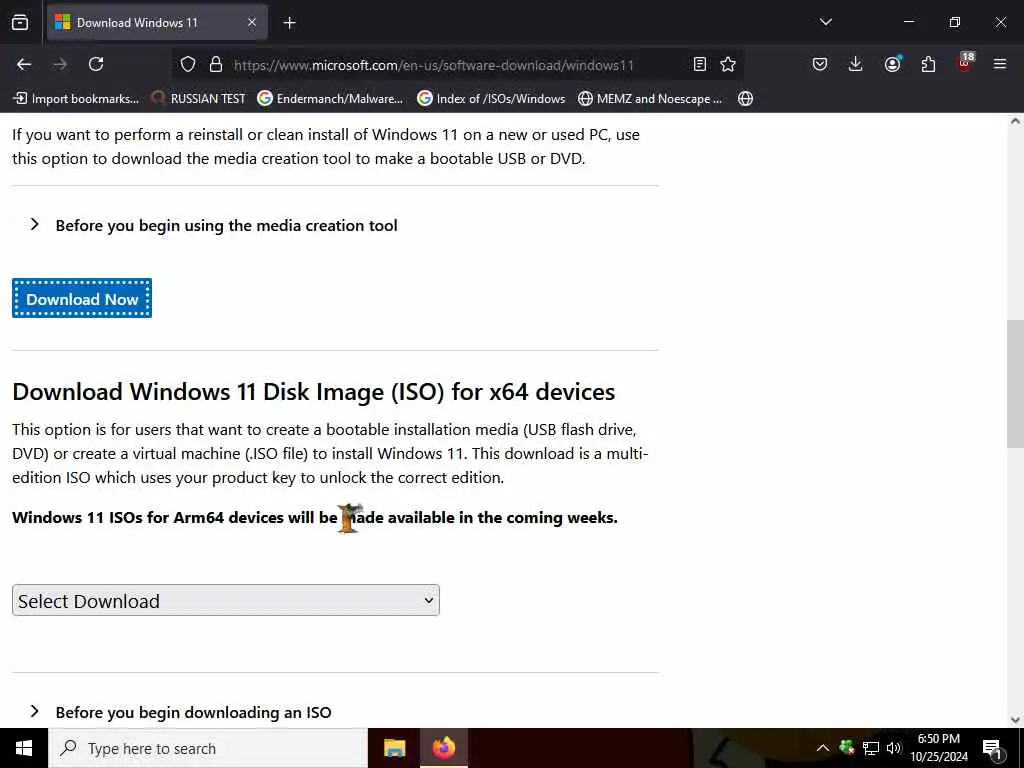Click the page vertical scrollbar thumb
This screenshot has height=768, width=1024.
pyautogui.click(x=1015, y=383)
